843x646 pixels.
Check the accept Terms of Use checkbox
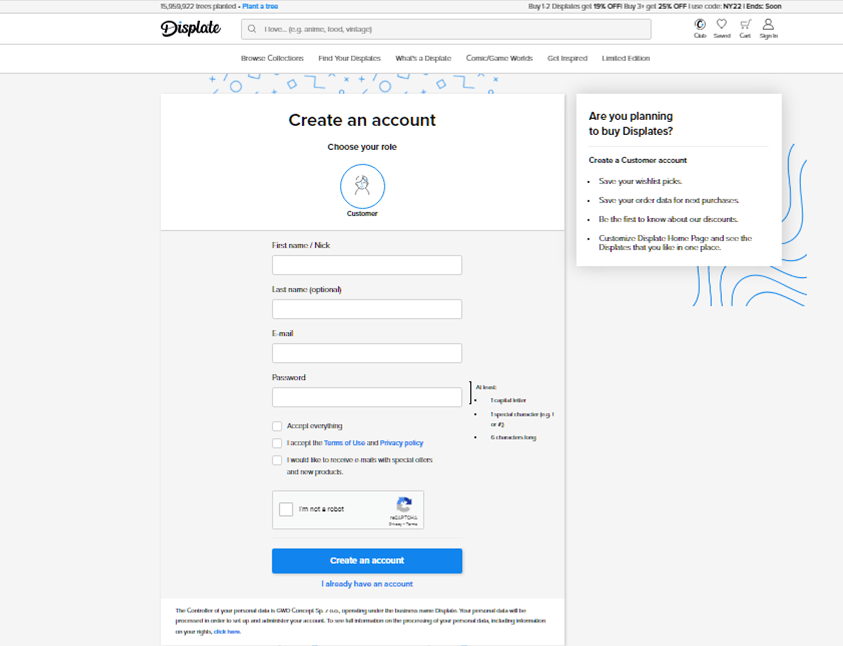[x=277, y=443]
